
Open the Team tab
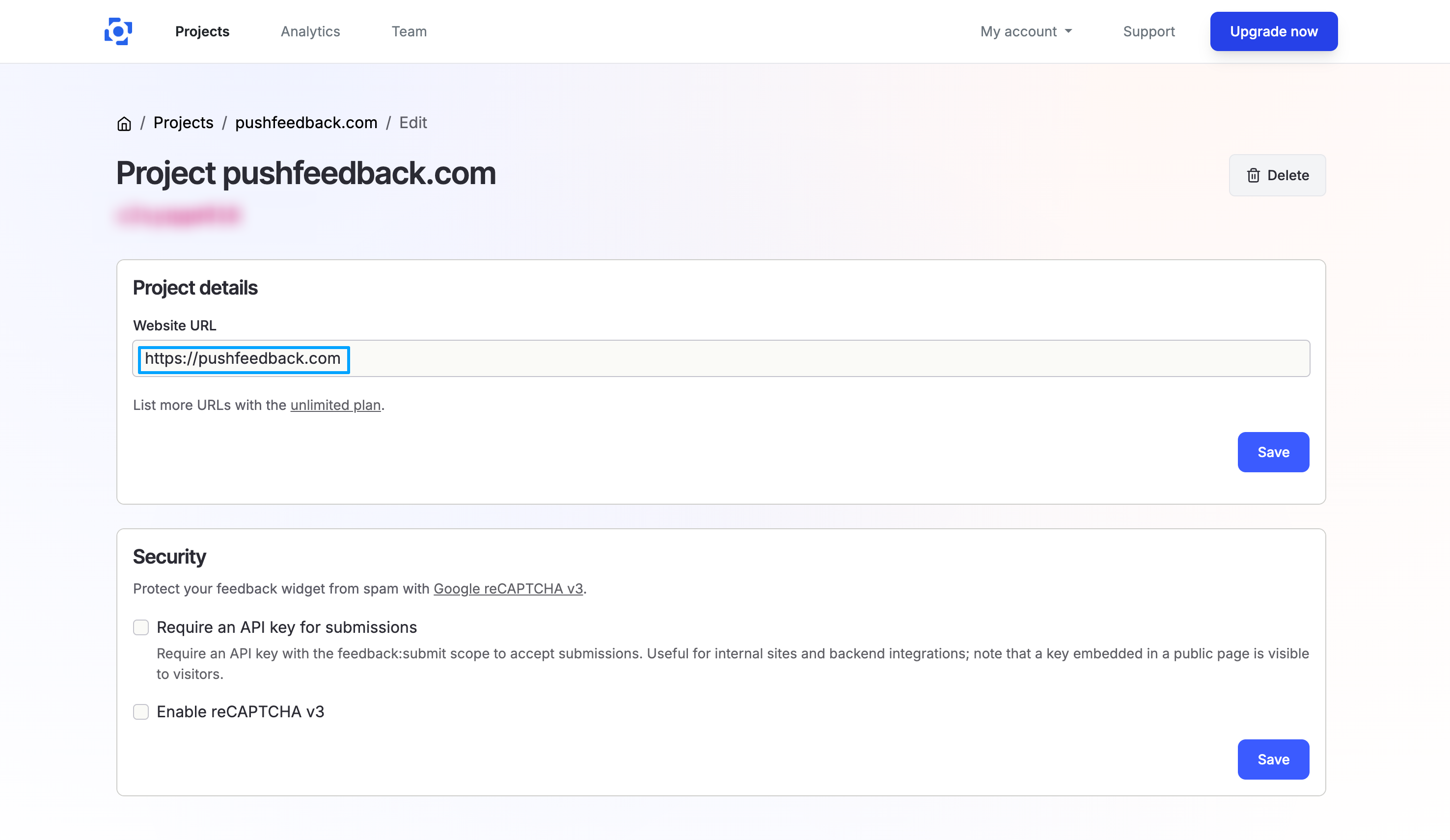409,31
